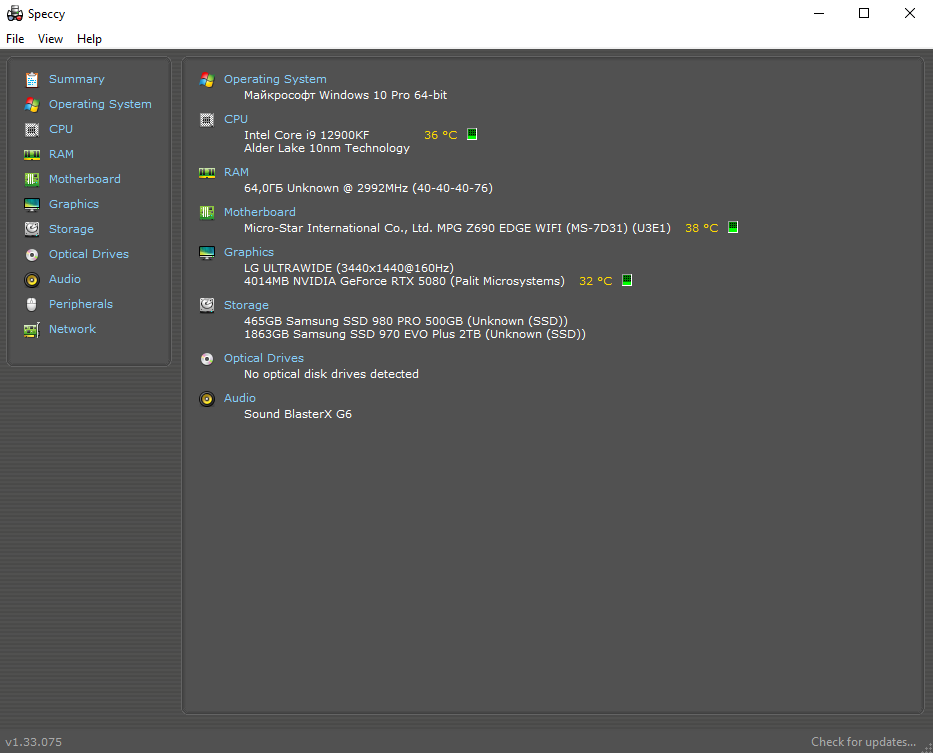
Task: Open the File menu
Action: [15, 39]
